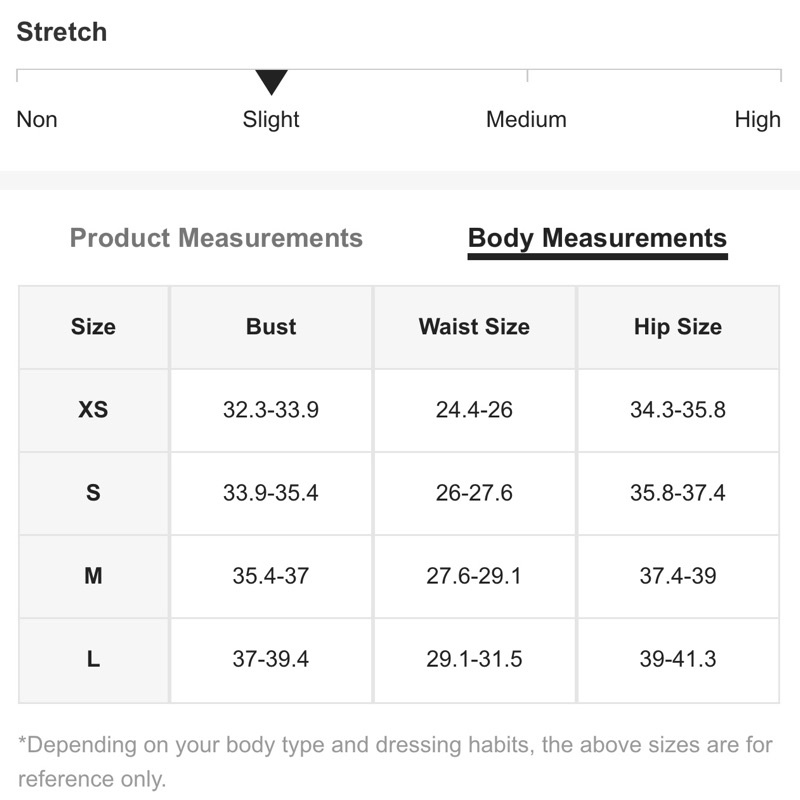Click the XS bust value 32.3-33.9
800x800 pixels.
click(271, 410)
